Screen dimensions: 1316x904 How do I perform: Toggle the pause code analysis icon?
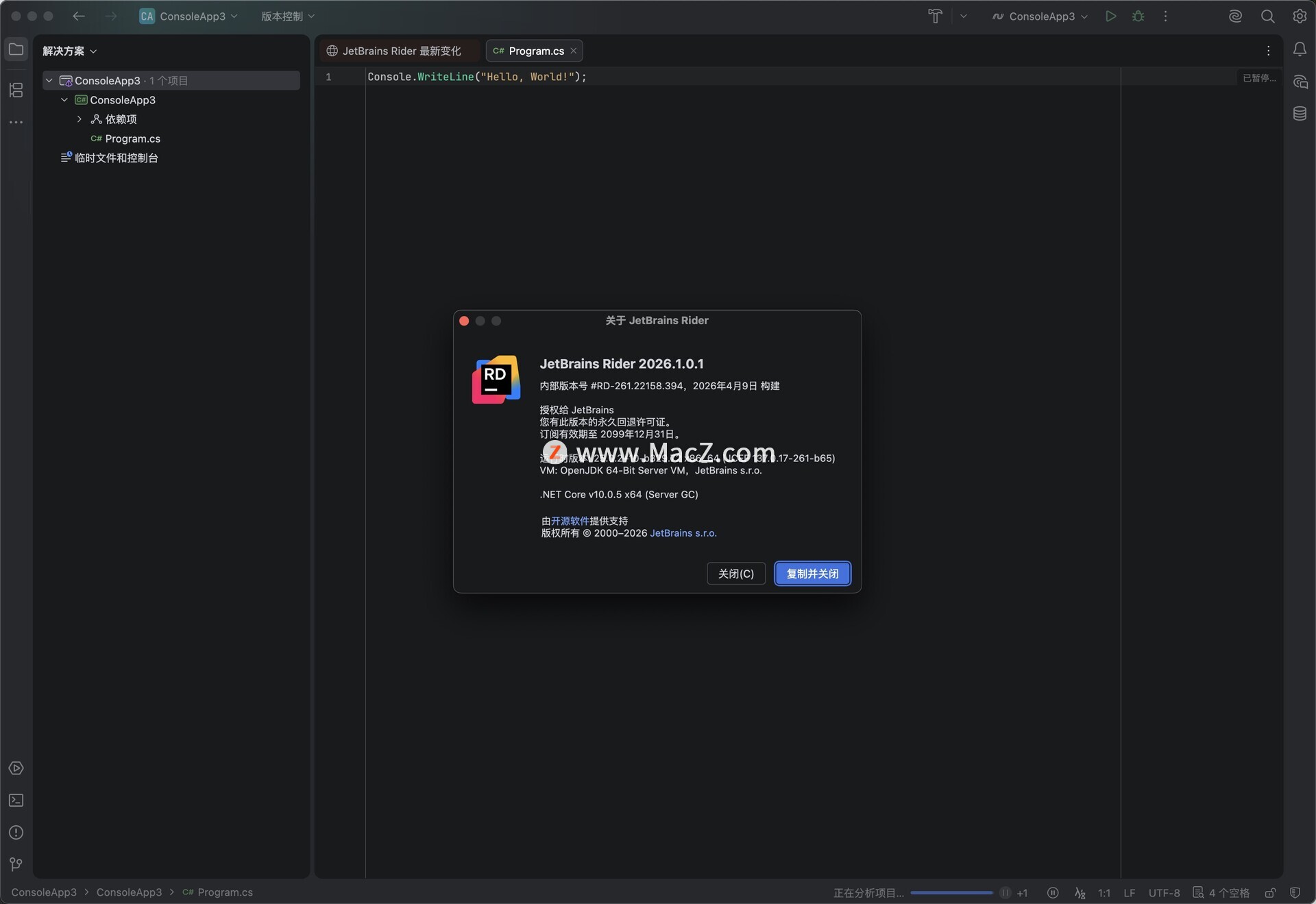pos(1053,892)
